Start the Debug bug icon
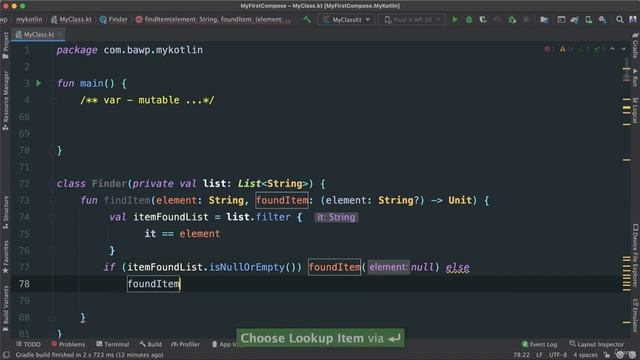640x360 pixels. pyautogui.click(x=469, y=20)
